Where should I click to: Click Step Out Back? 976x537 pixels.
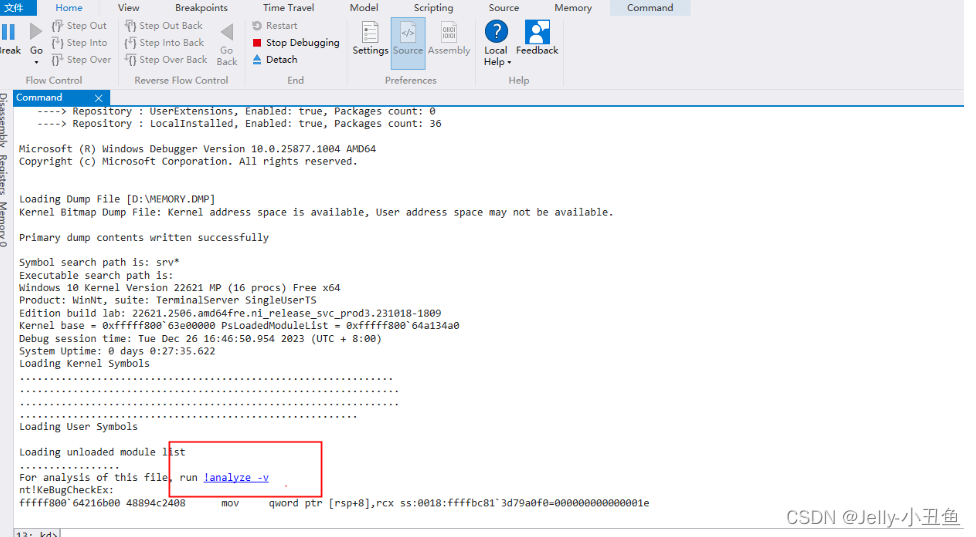coord(164,26)
